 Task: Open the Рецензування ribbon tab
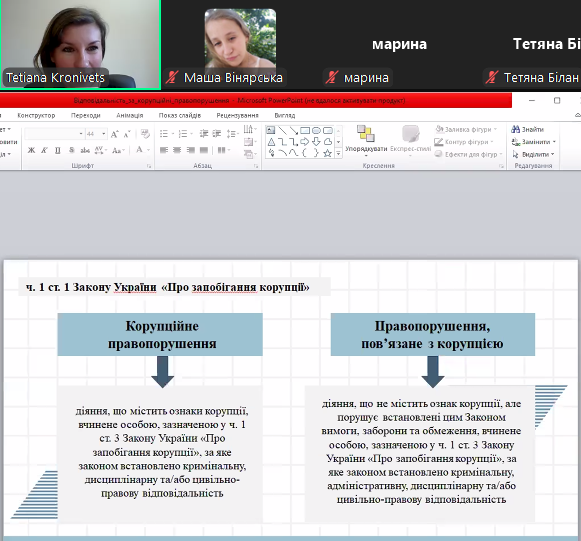[238, 115]
